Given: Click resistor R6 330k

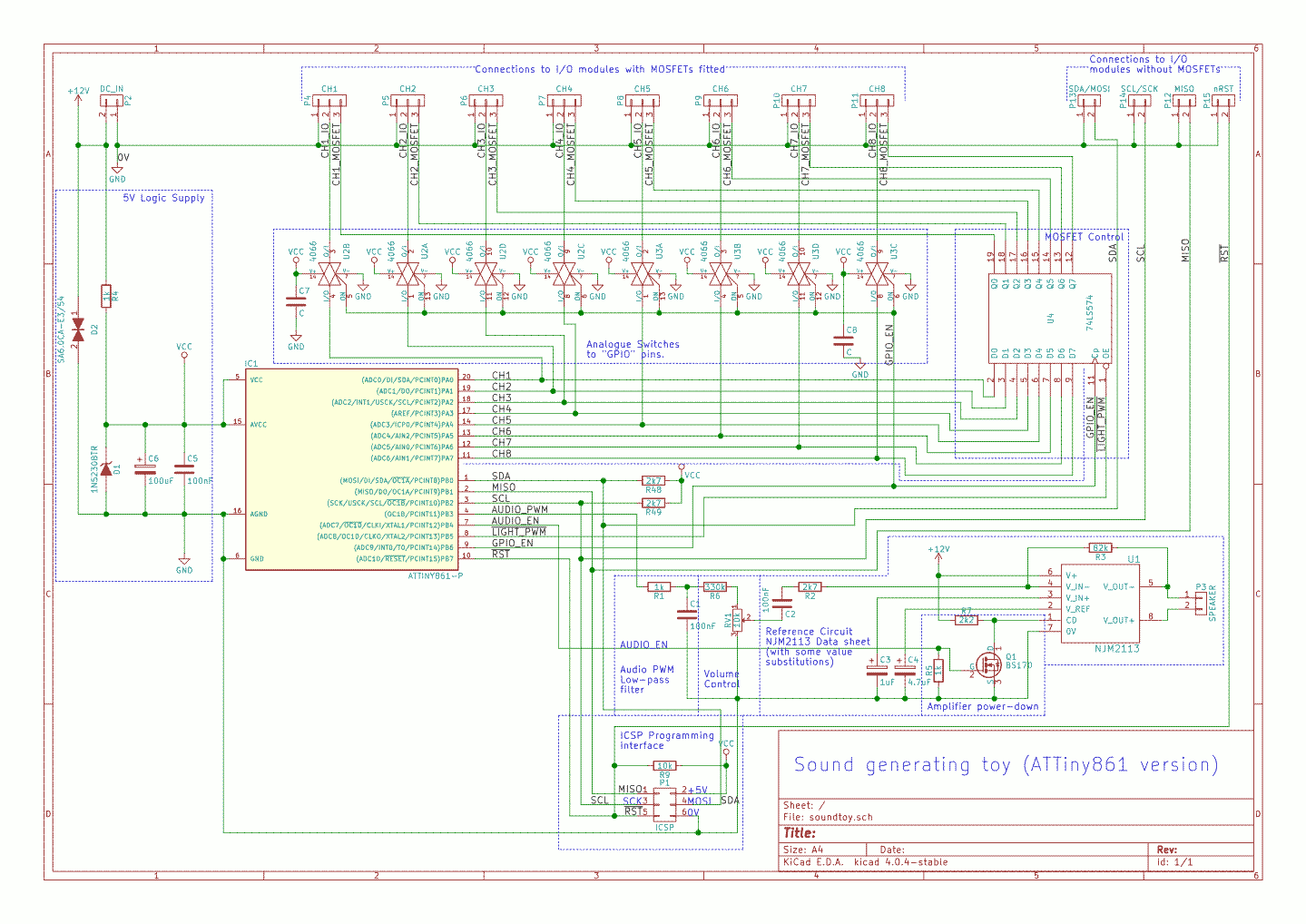Looking at the screenshot, I should tap(715, 587).
